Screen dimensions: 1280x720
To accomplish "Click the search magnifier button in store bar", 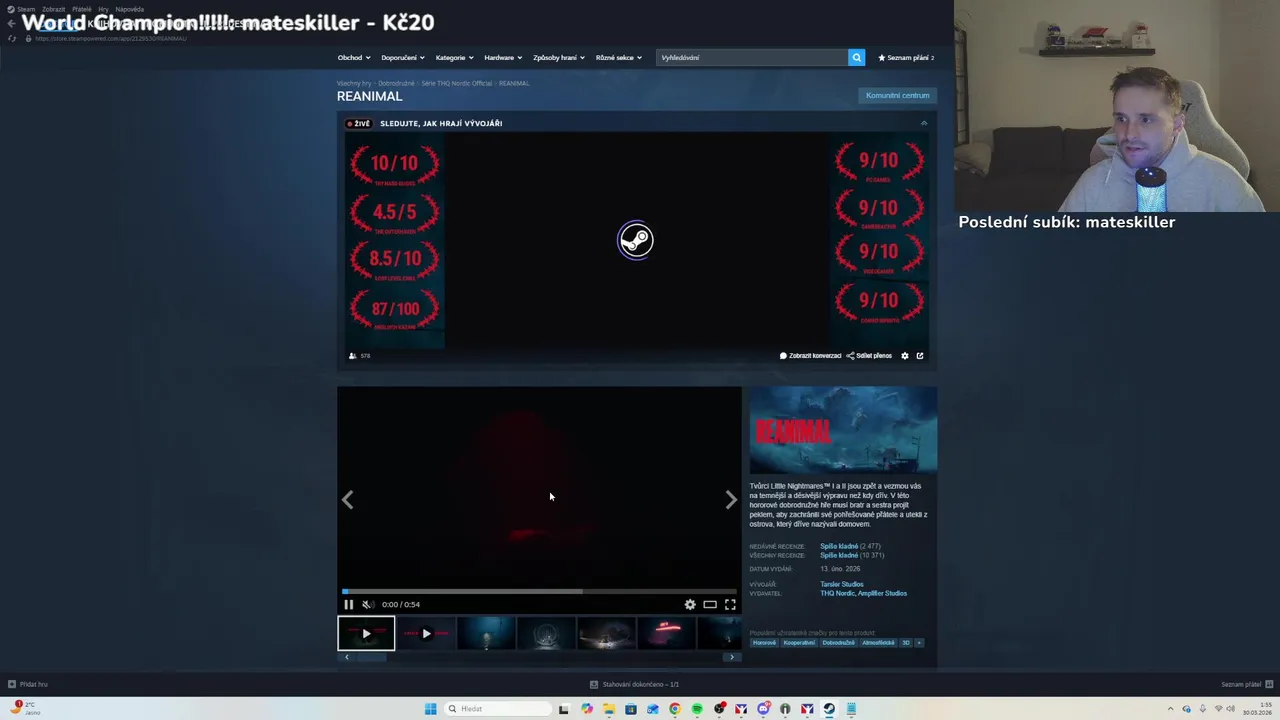I will pos(856,57).
